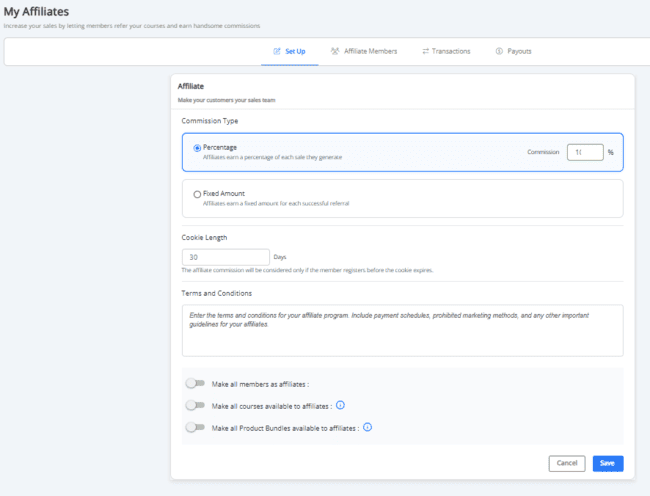The height and width of the screenshot is (496, 650).
Task: Go to the Payouts tab
Action: click(x=513, y=51)
